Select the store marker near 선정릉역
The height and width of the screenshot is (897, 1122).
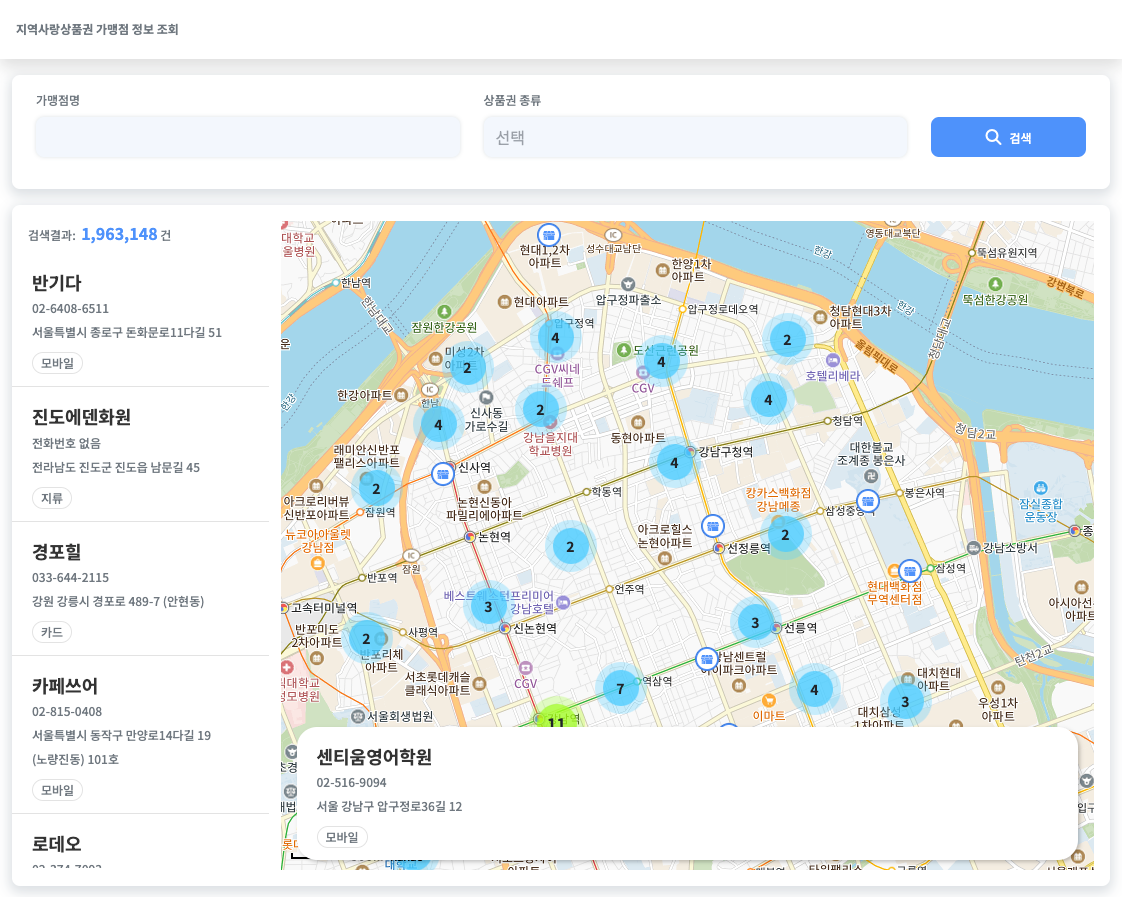pos(713,525)
